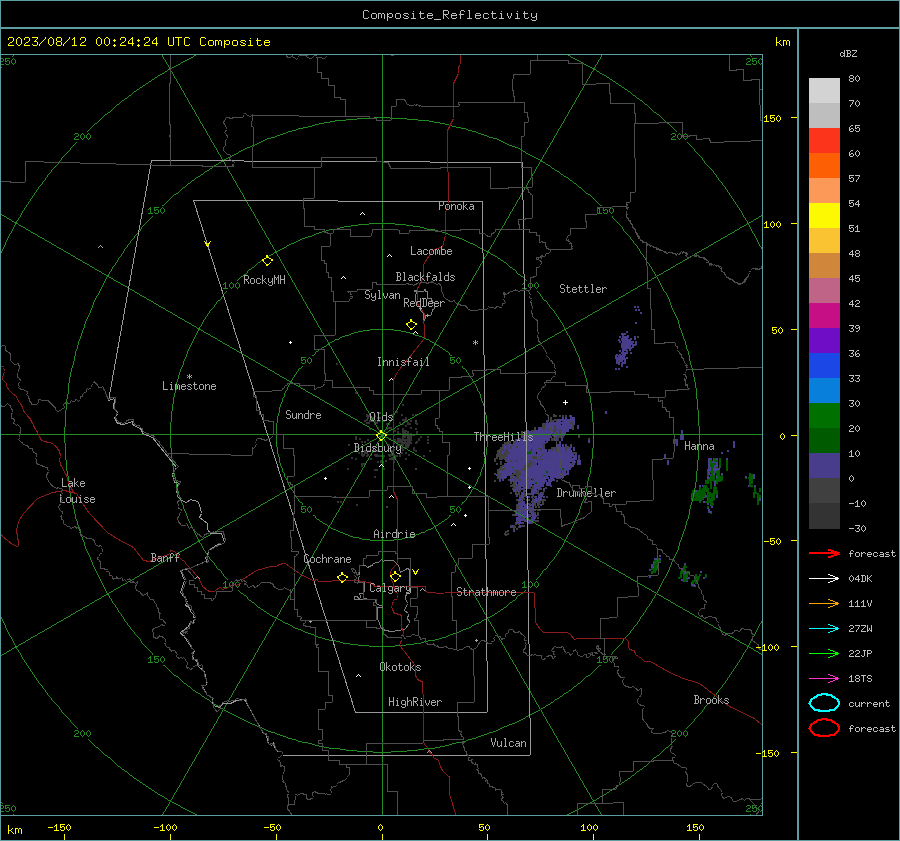Select the 33 dBZ blue color swatch

(824, 365)
